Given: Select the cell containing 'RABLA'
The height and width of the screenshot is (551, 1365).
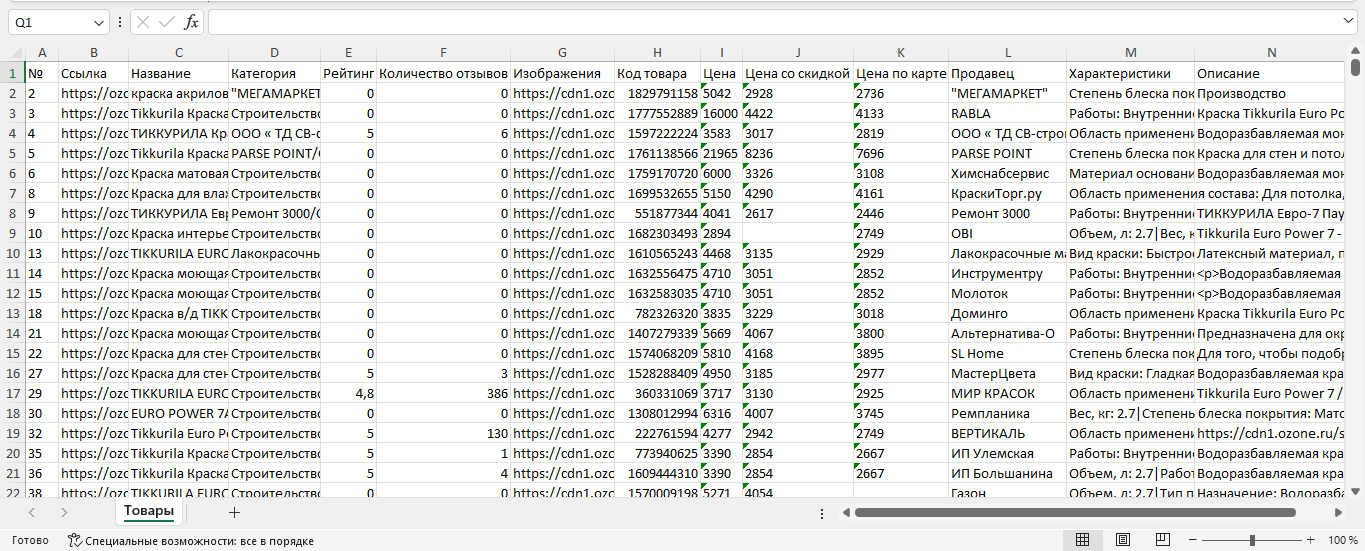Looking at the screenshot, I should point(1008,113).
